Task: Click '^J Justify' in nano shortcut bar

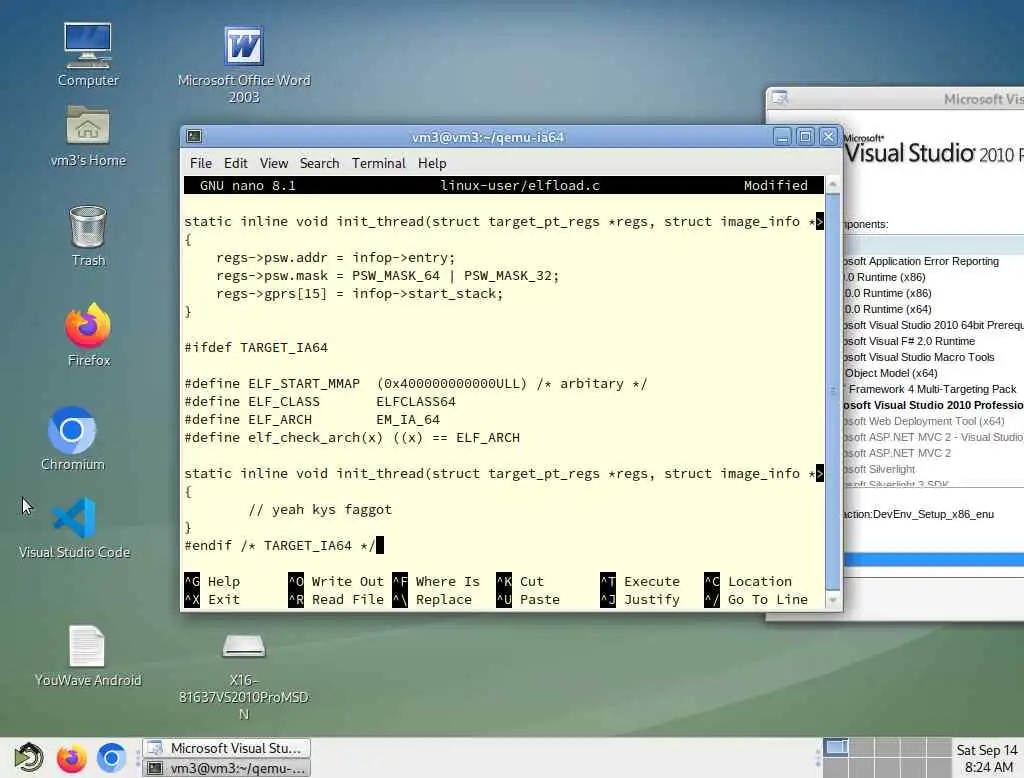Action: pyautogui.click(x=640, y=600)
